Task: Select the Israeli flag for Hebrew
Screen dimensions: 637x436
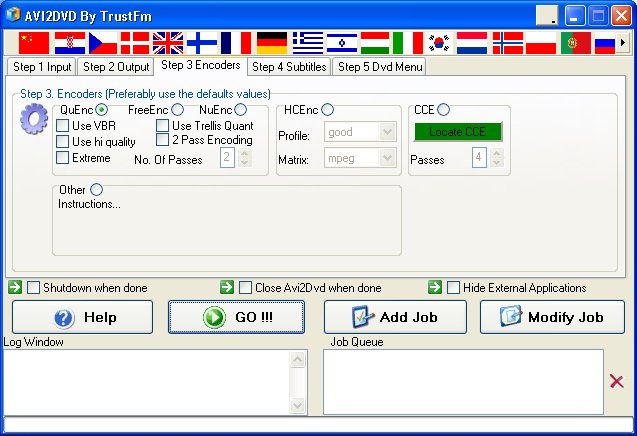Action: [342, 43]
